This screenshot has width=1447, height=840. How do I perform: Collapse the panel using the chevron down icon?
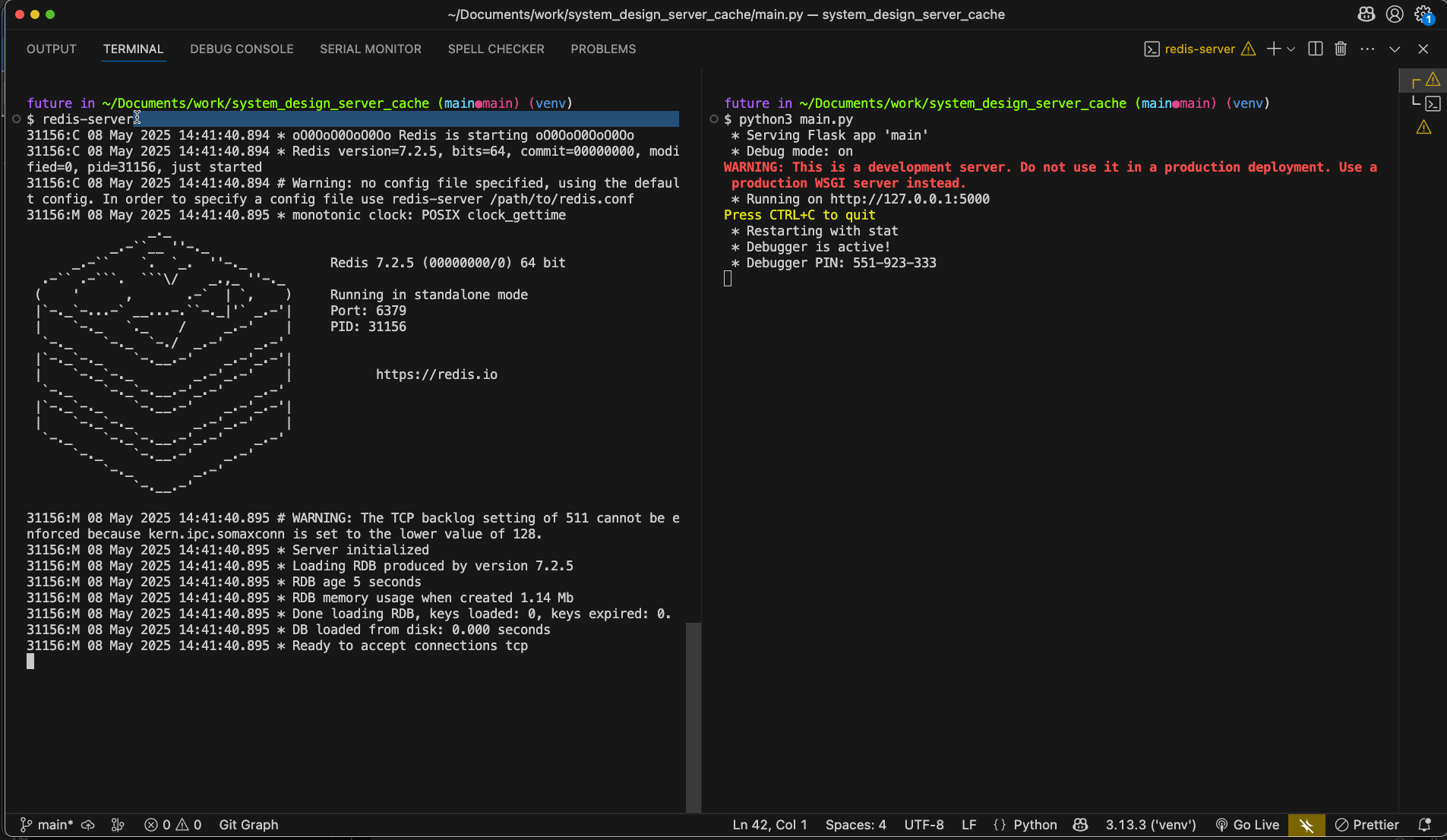[x=1395, y=49]
